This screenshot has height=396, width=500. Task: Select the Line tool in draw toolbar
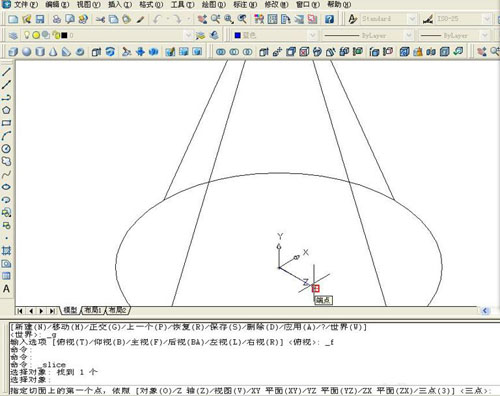(6, 72)
